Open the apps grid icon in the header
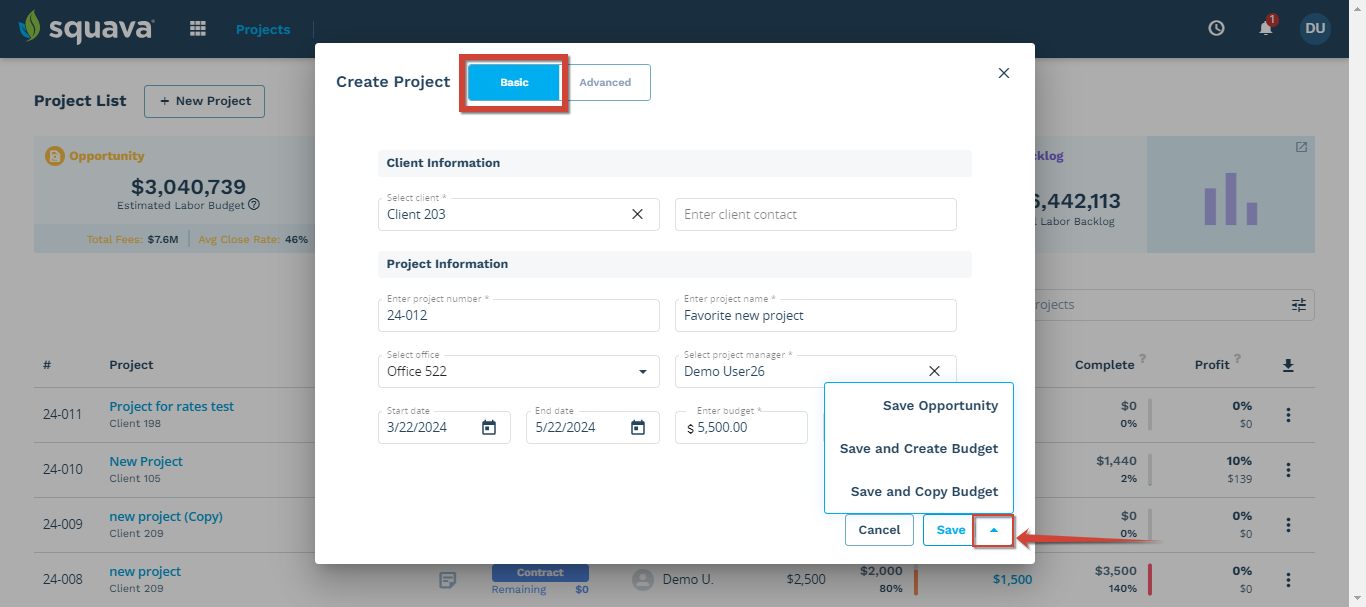 [x=197, y=28]
